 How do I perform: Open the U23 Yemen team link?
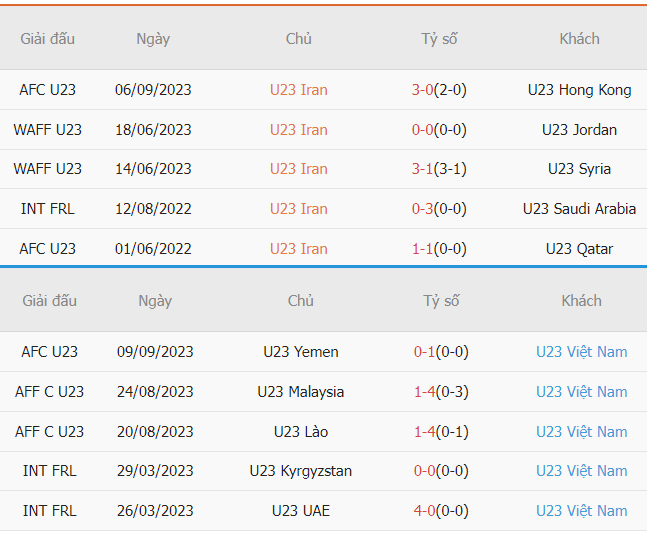tap(300, 352)
